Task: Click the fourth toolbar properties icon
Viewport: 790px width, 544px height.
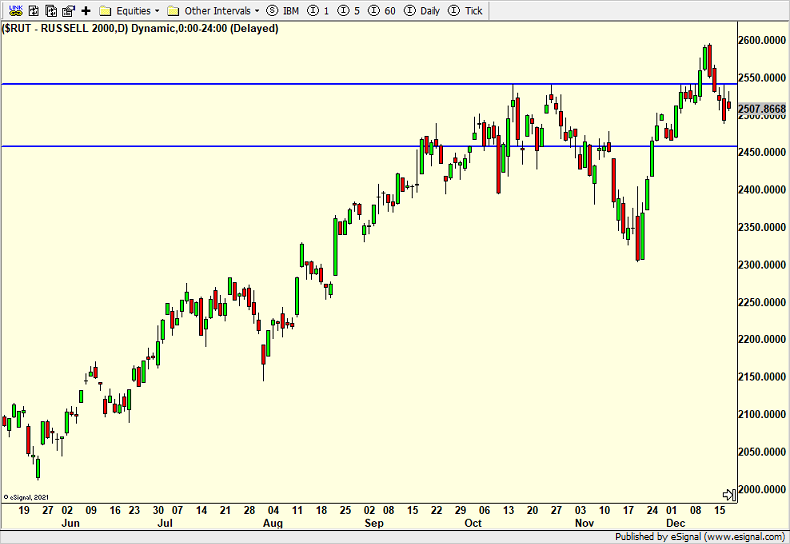Action: click(68, 11)
